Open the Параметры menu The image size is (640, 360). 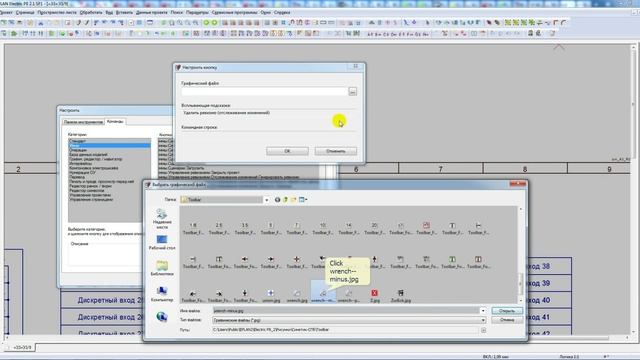[x=197, y=13]
